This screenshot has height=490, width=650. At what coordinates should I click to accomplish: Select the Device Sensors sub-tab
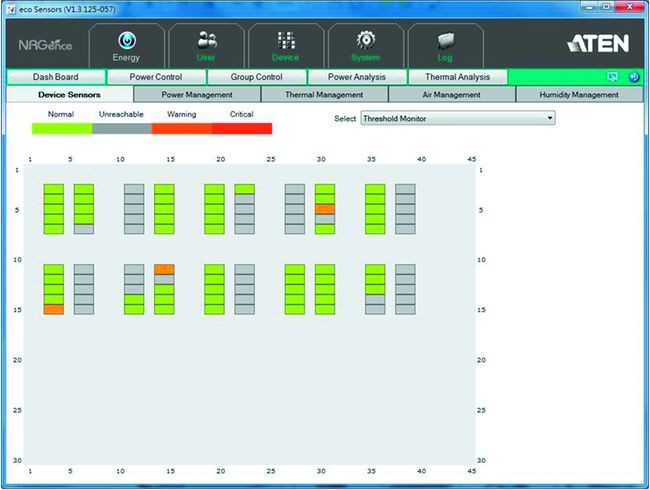pyautogui.click(x=70, y=95)
